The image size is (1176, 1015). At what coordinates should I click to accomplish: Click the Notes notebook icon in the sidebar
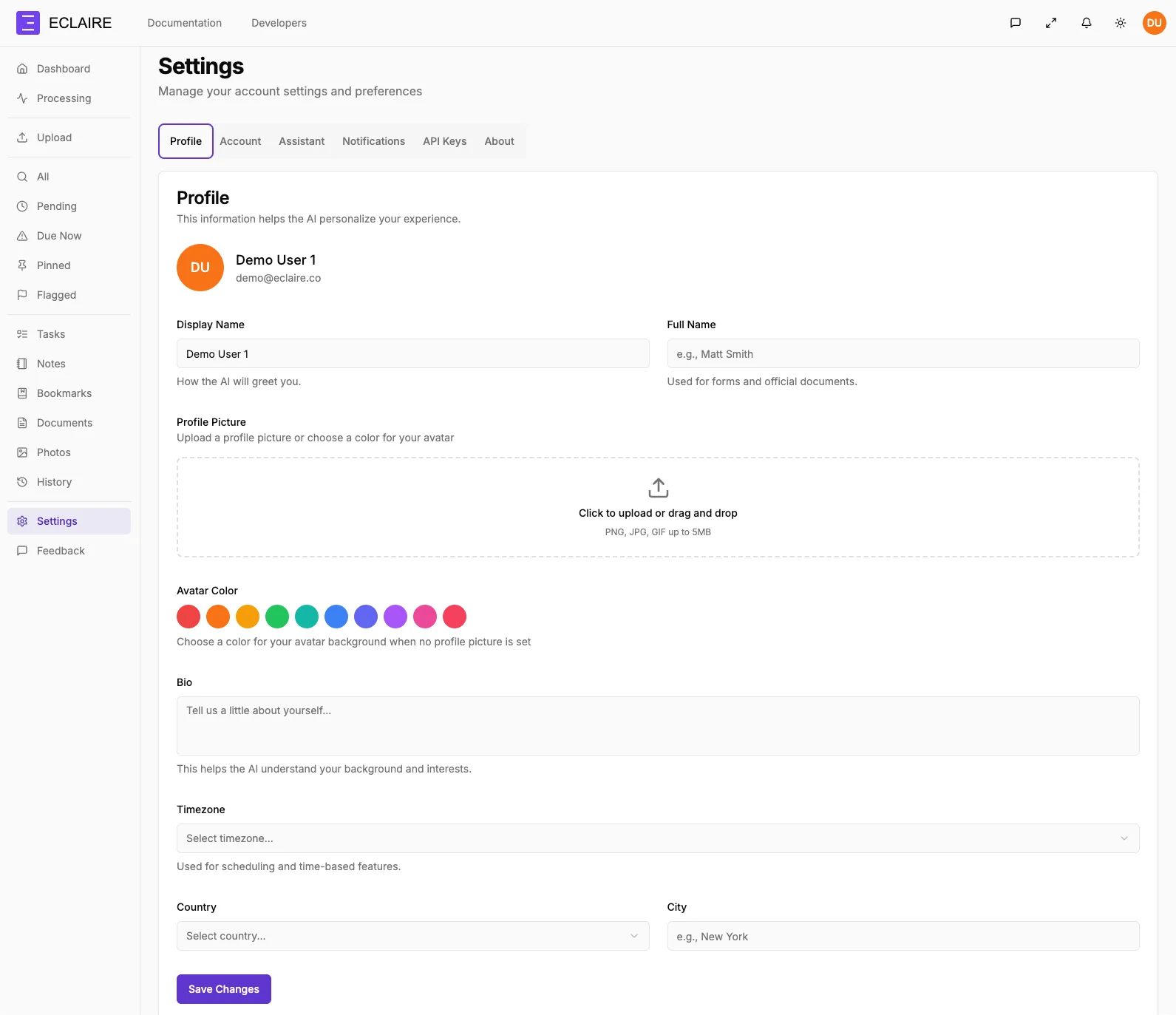click(22, 364)
